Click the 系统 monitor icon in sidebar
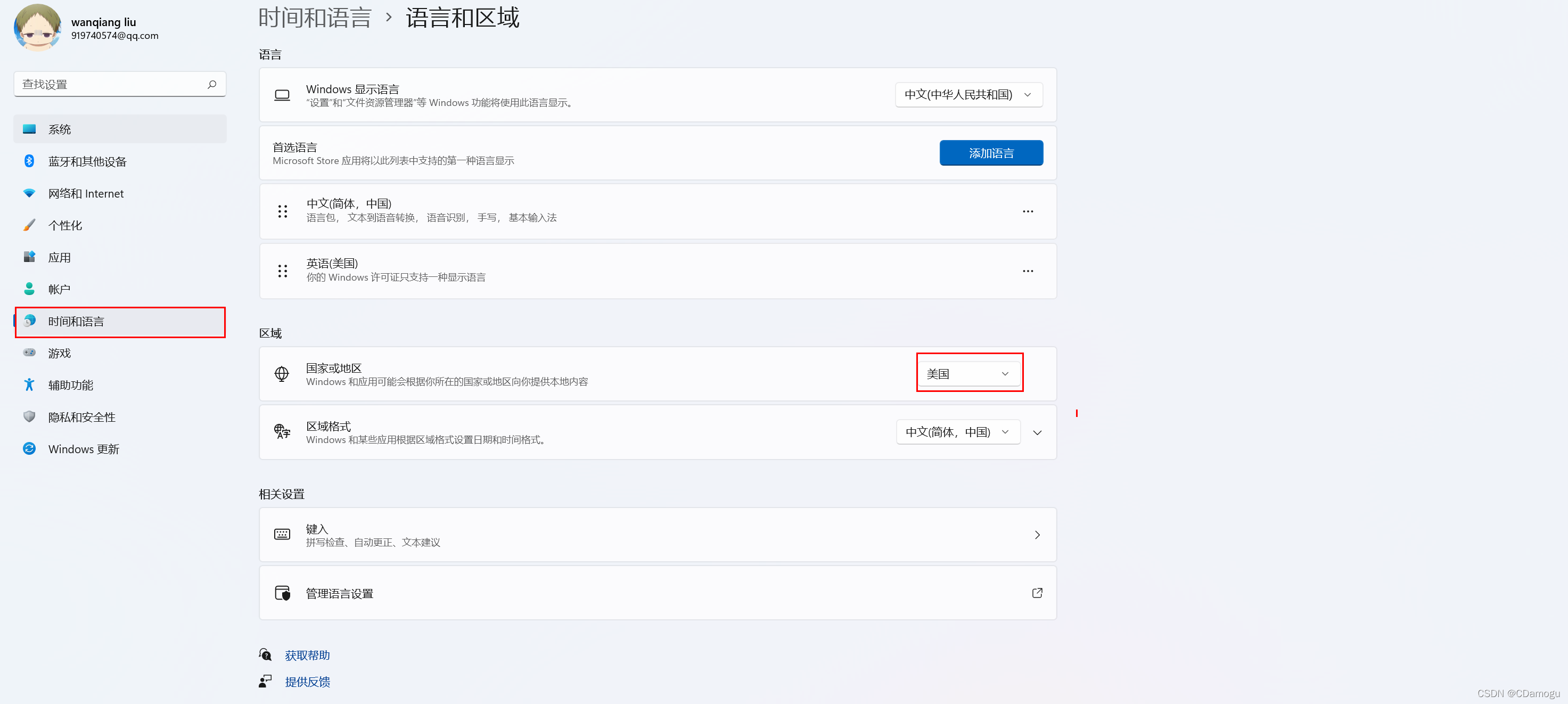 [x=29, y=129]
